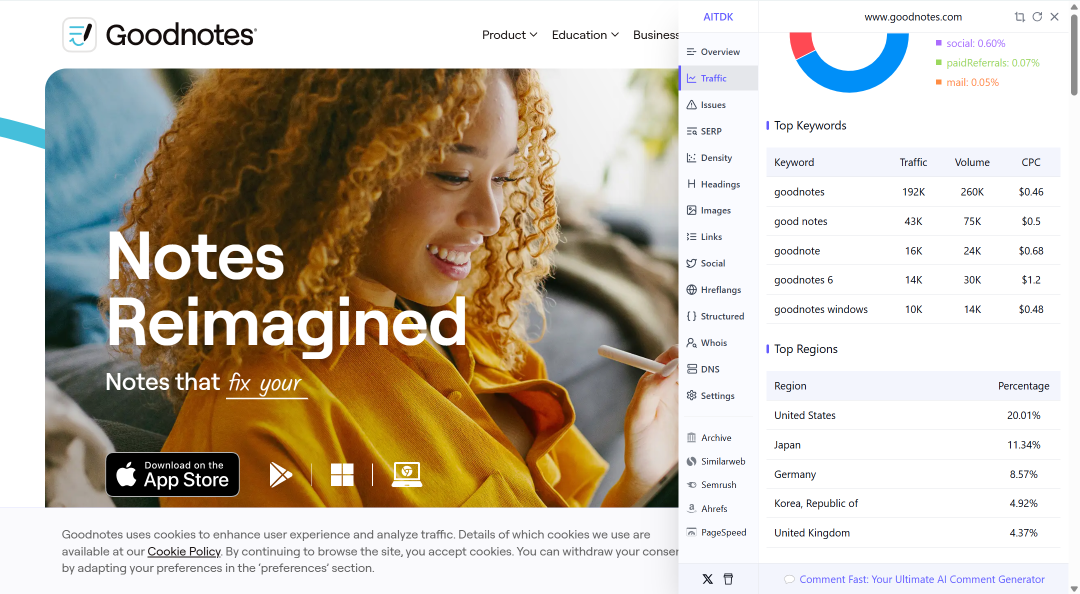Click the CPC column header
Screen dimensions: 1080x594
point(1030,162)
